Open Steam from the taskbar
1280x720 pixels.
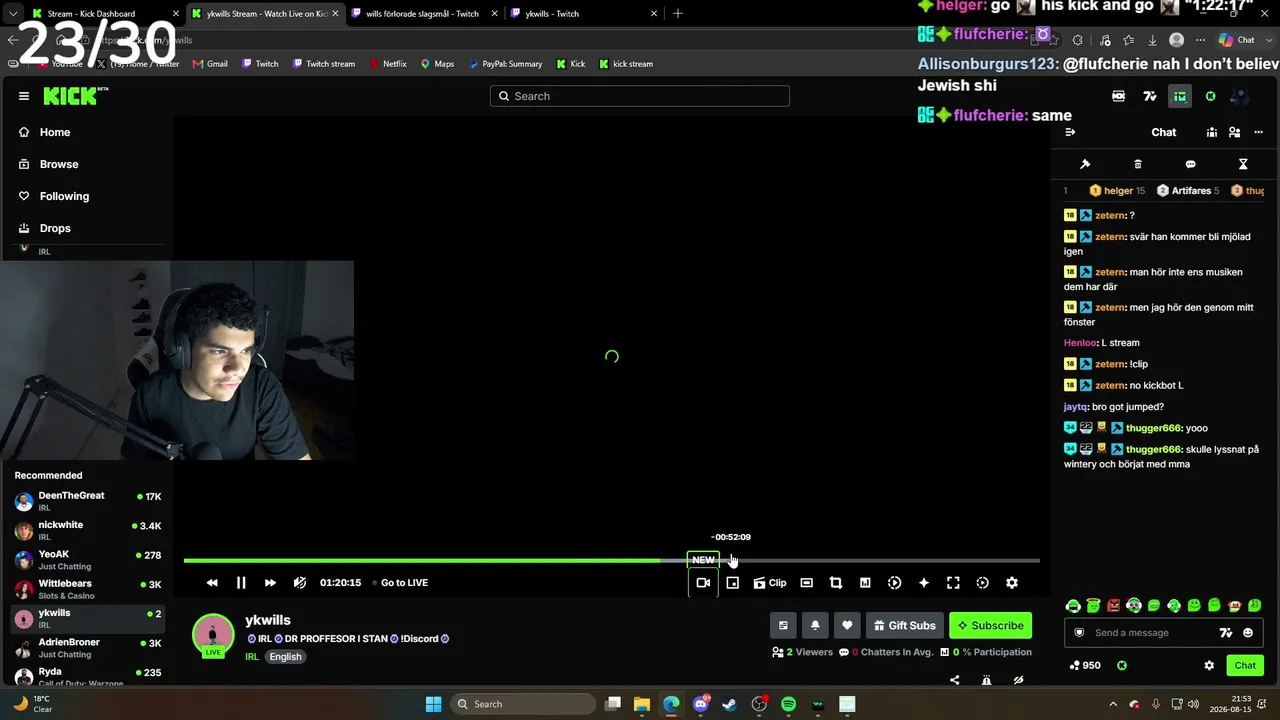coord(730,704)
